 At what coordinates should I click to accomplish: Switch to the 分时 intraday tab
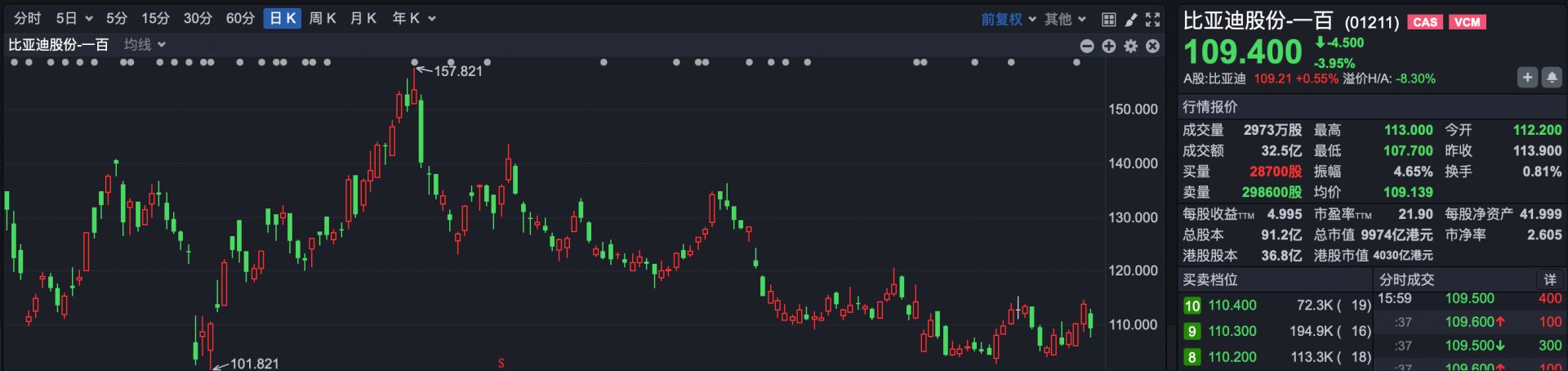tap(27, 18)
